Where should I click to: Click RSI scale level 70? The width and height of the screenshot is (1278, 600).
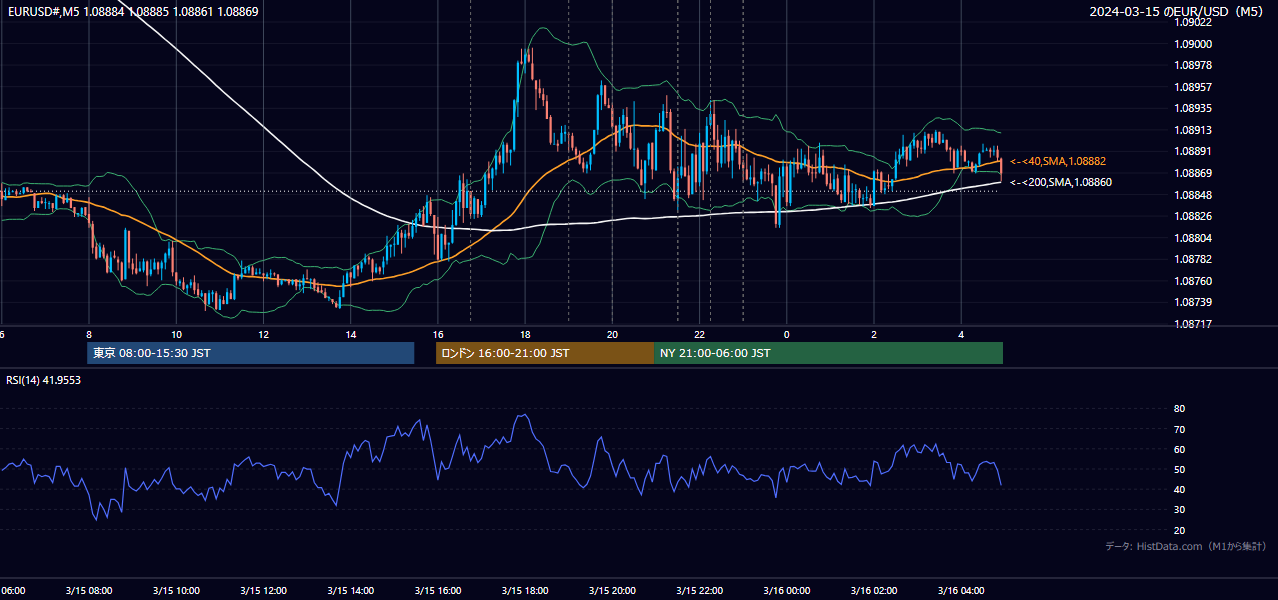[x=1179, y=429]
